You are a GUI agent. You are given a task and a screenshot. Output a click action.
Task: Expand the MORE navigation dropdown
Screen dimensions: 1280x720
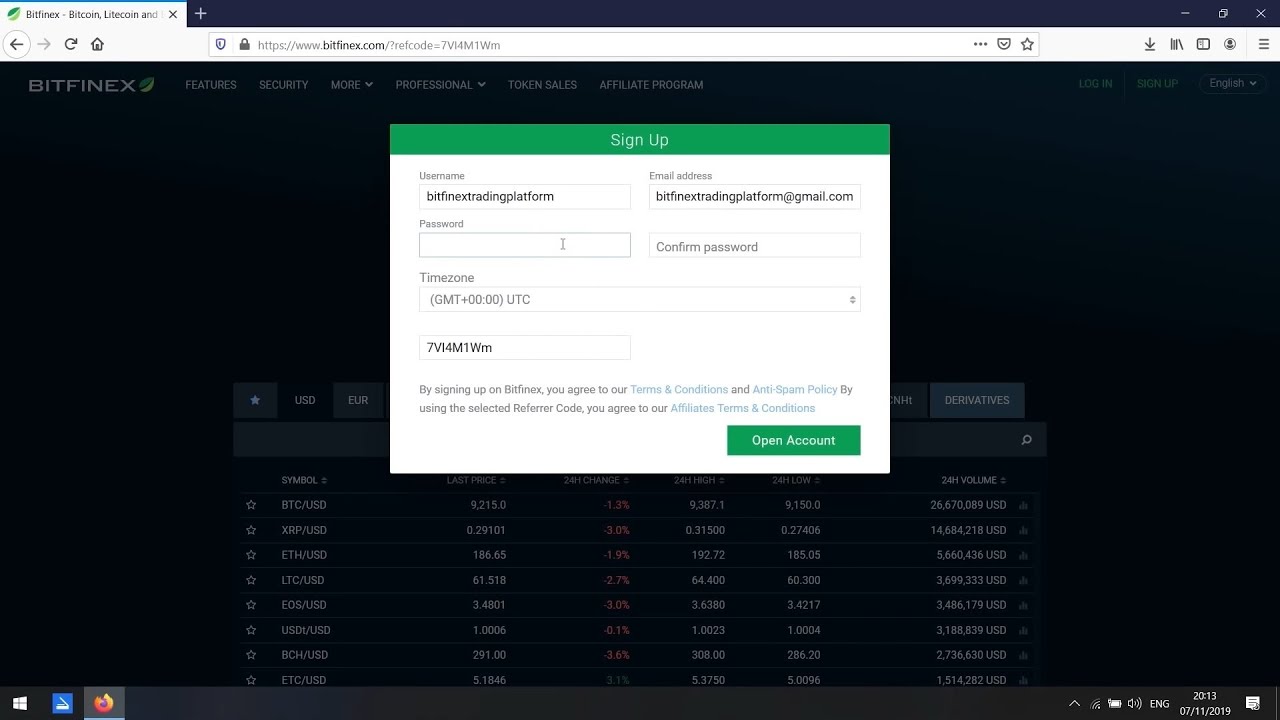350,85
